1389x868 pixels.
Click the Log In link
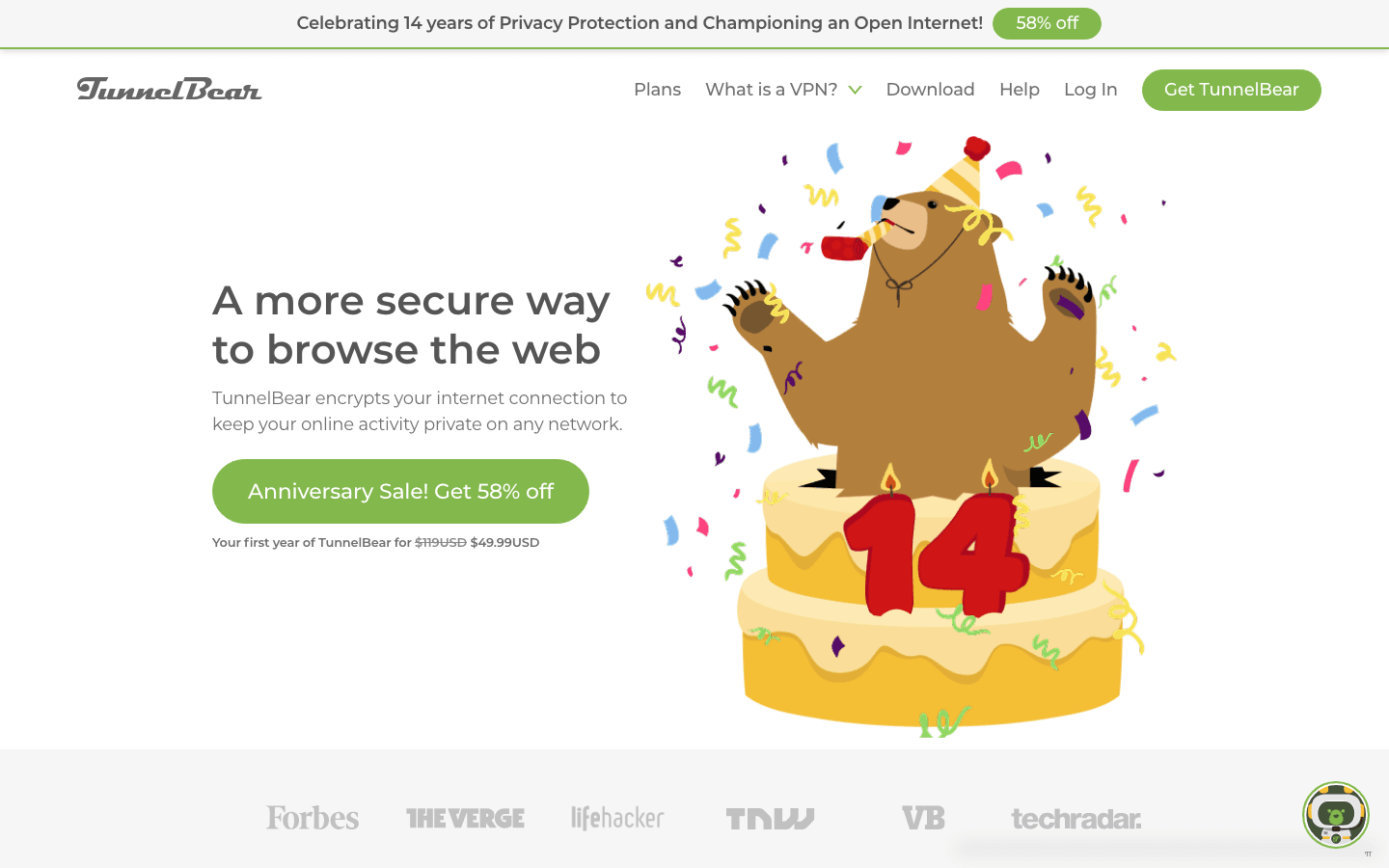click(1090, 89)
